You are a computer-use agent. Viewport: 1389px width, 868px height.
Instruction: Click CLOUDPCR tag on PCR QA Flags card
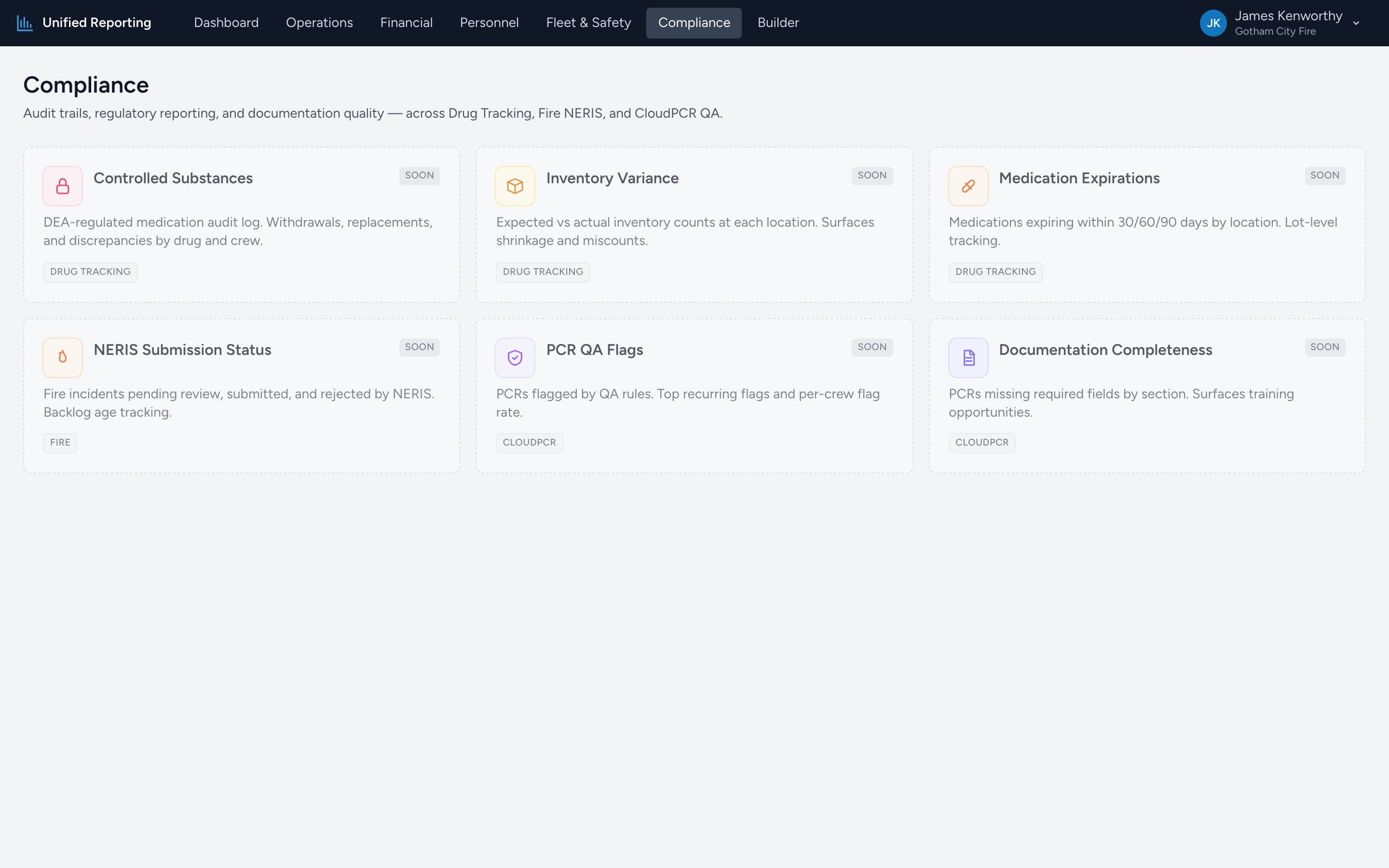529,443
